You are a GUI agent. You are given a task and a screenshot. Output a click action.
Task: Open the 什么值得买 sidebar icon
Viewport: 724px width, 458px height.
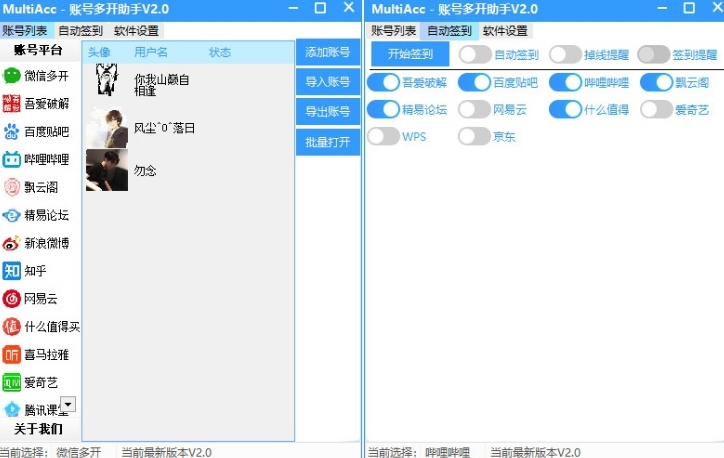click(12, 326)
